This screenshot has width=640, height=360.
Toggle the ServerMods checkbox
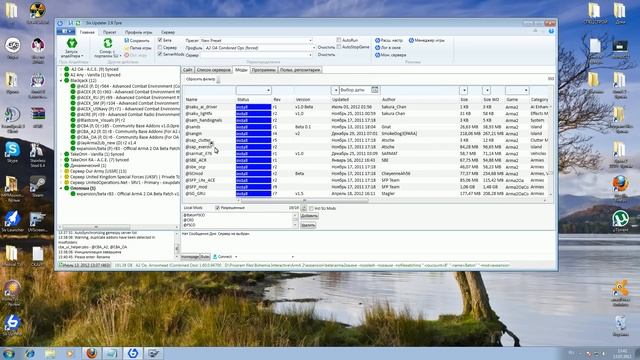tap(160, 54)
